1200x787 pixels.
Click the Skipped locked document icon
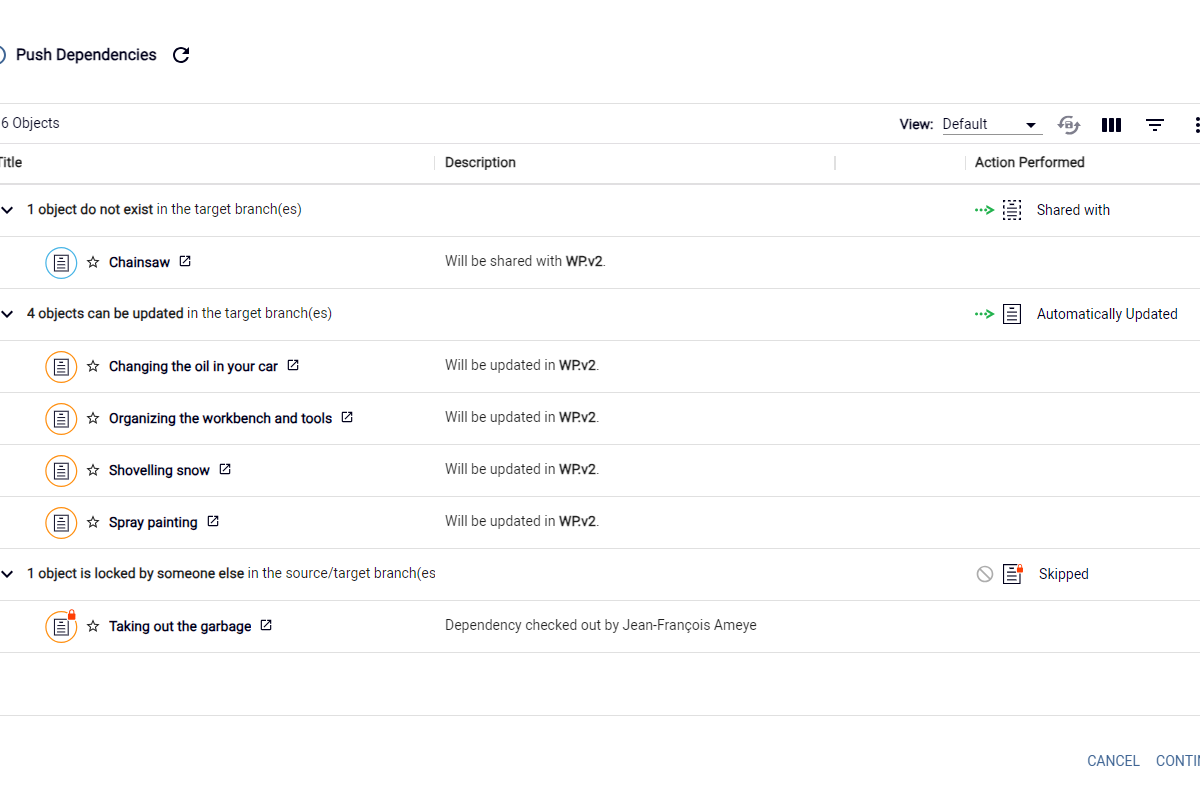(x=1013, y=574)
